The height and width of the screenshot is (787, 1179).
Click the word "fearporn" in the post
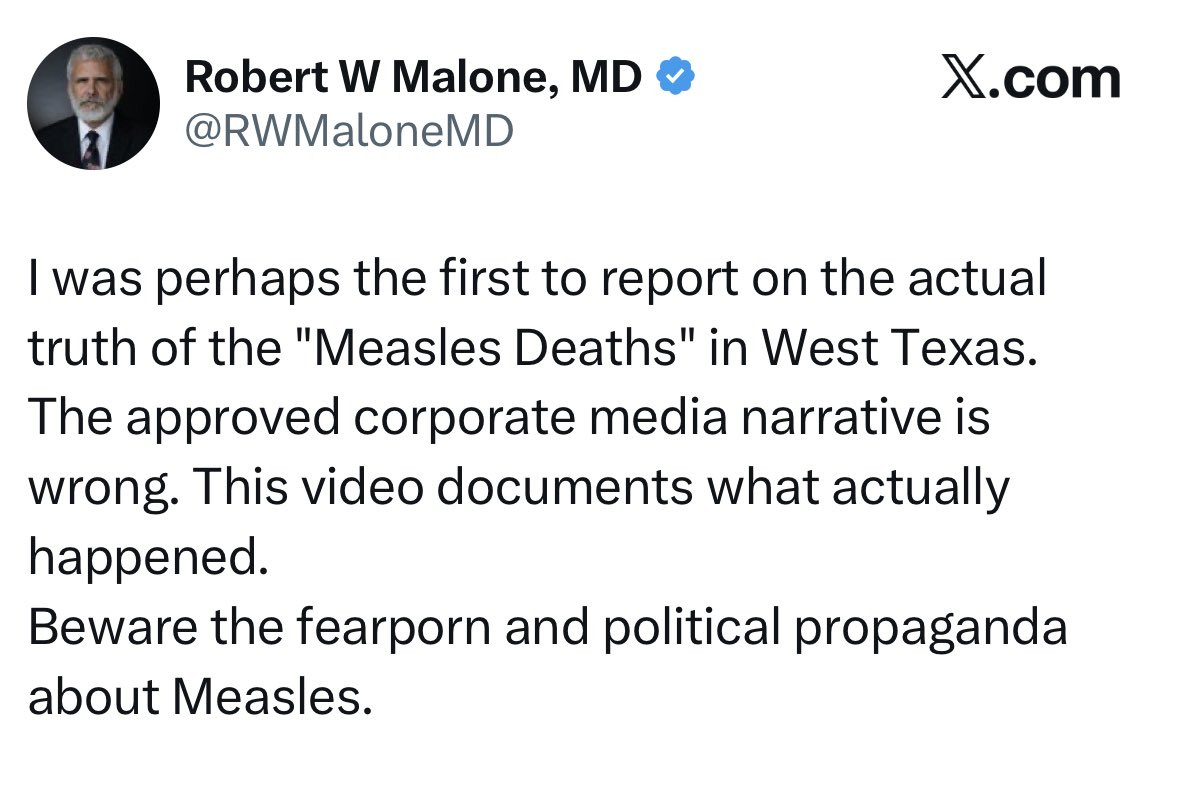[x=393, y=627]
